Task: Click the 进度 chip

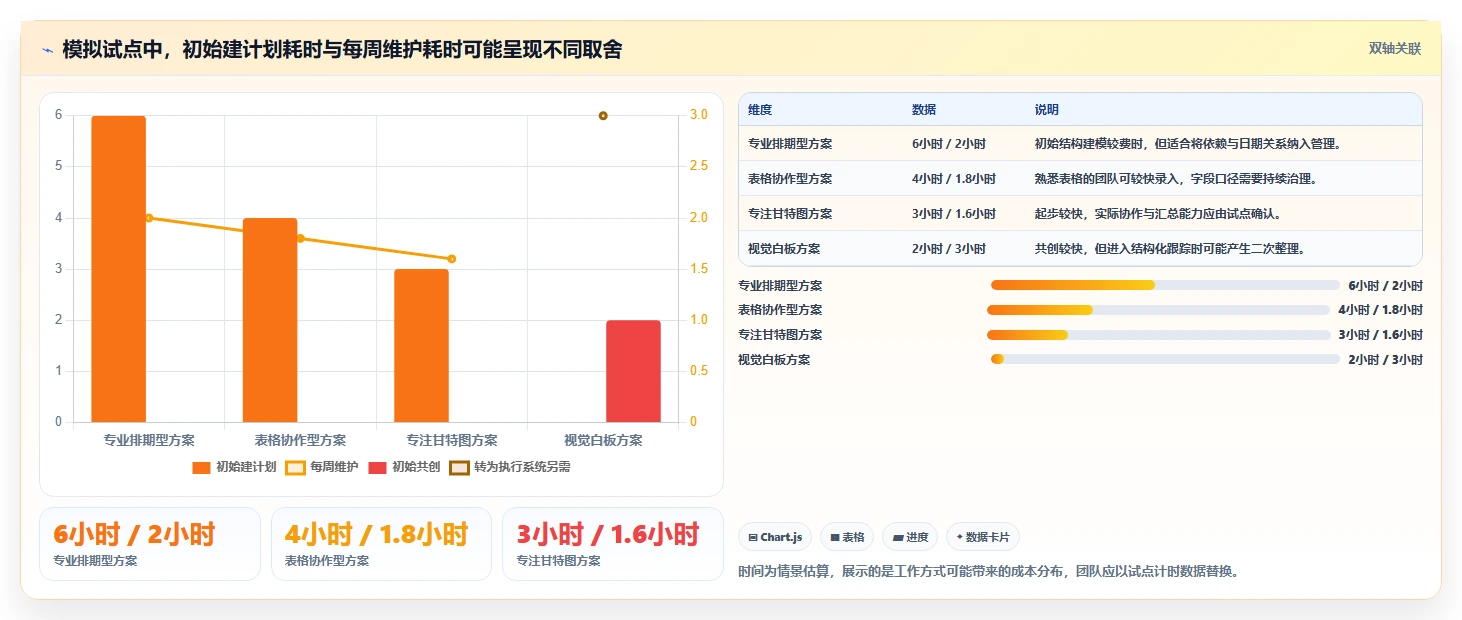Action: click(910, 537)
